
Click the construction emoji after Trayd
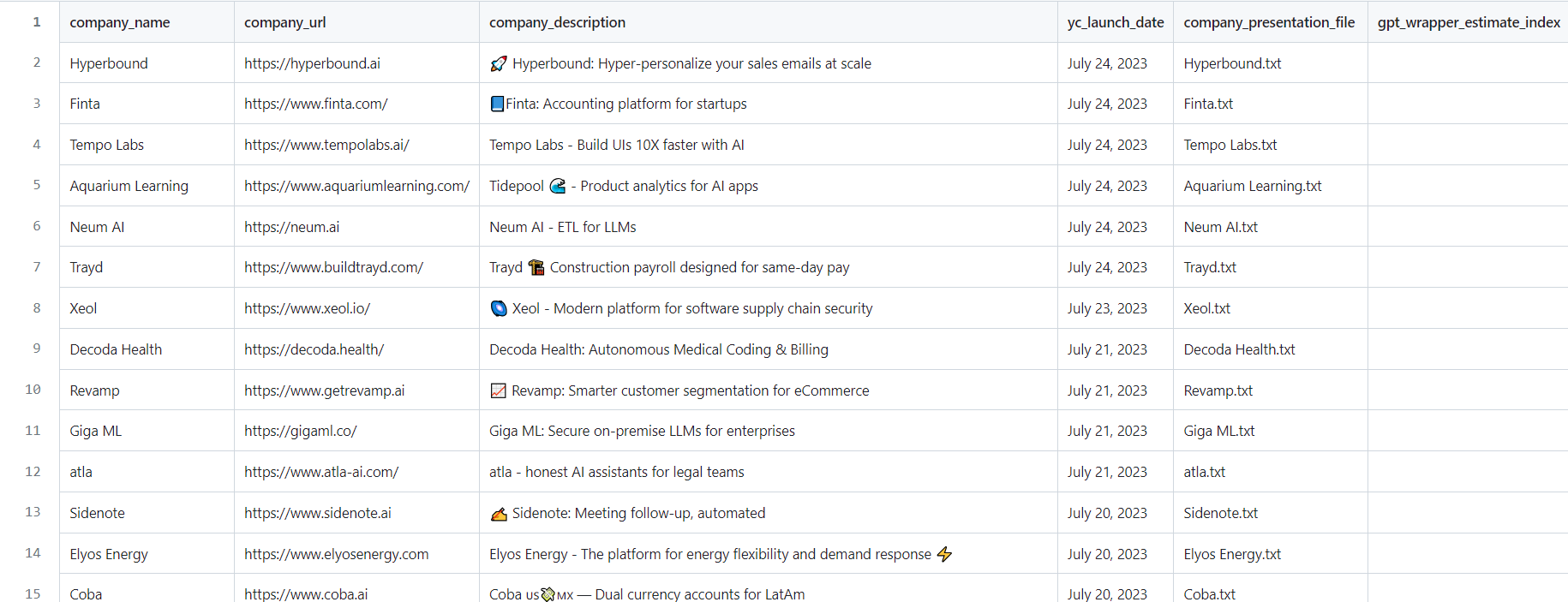pos(536,267)
